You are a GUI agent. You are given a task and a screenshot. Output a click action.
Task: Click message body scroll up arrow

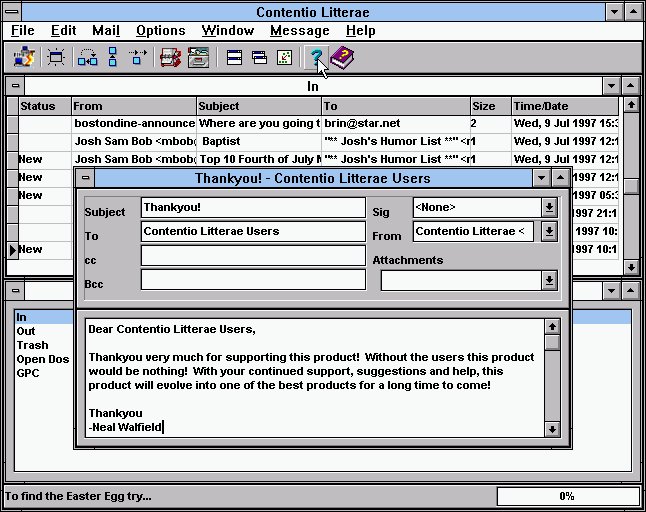[552, 327]
